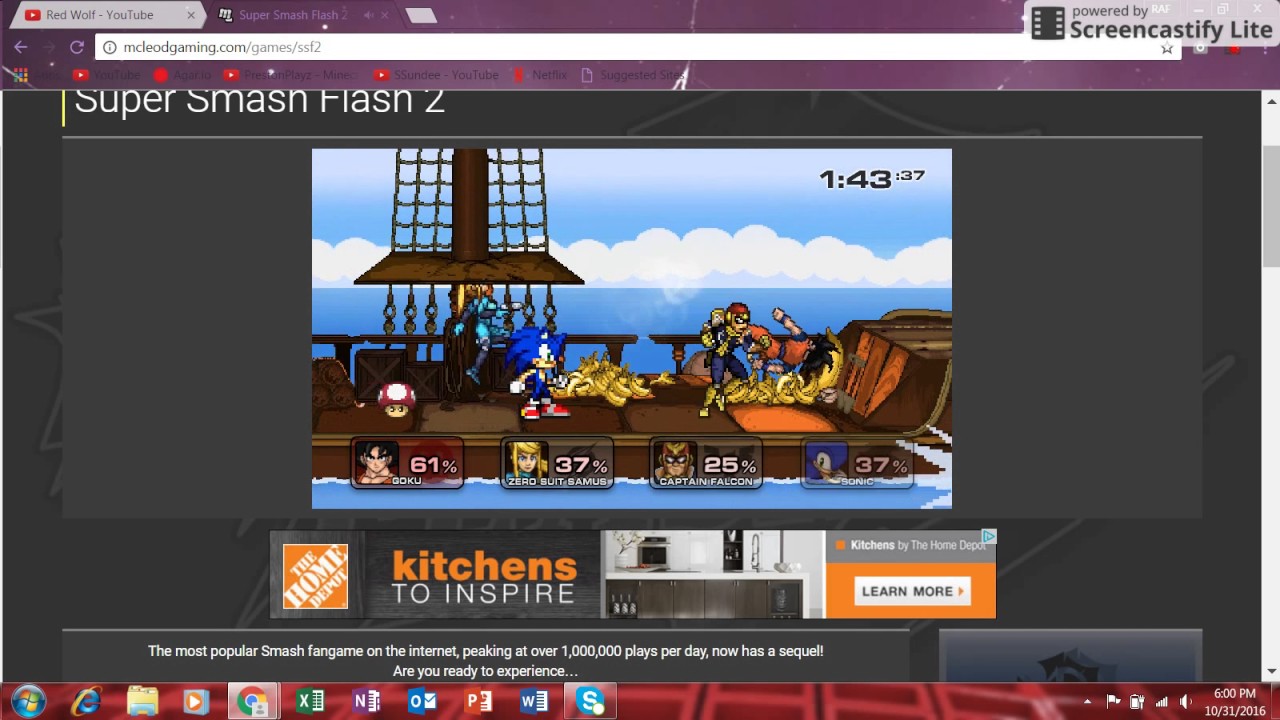Mute the Super Smash Flash tab audio icon
This screenshot has height=720, width=1280.
tap(368, 15)
